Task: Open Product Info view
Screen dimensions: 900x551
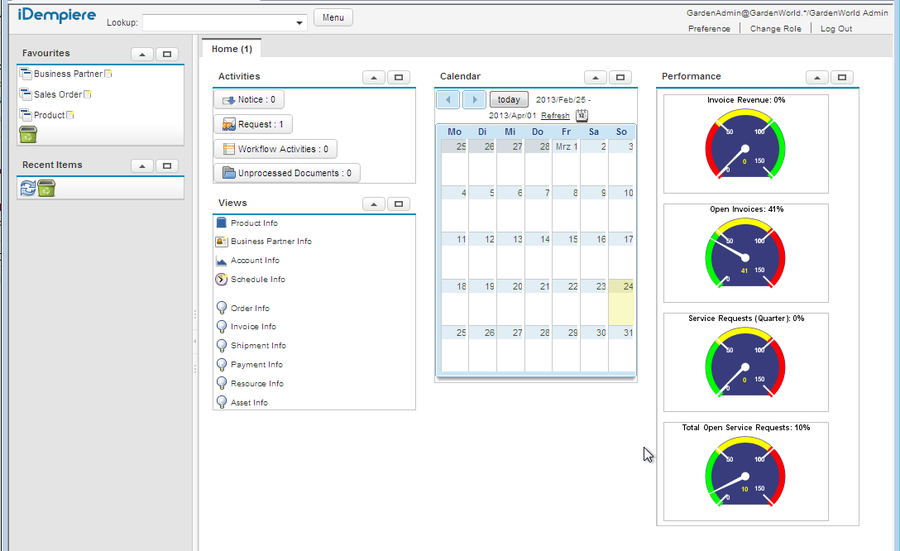Action: click(x=254, y=223)
